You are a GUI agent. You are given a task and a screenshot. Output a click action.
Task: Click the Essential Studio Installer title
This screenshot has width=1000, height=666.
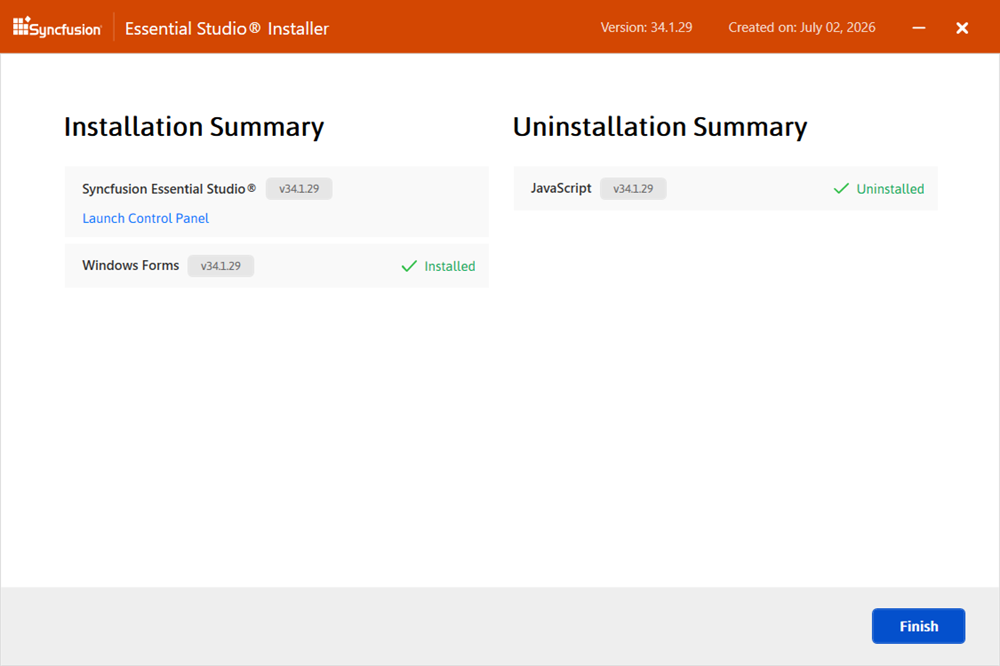[x=226, y=28]
